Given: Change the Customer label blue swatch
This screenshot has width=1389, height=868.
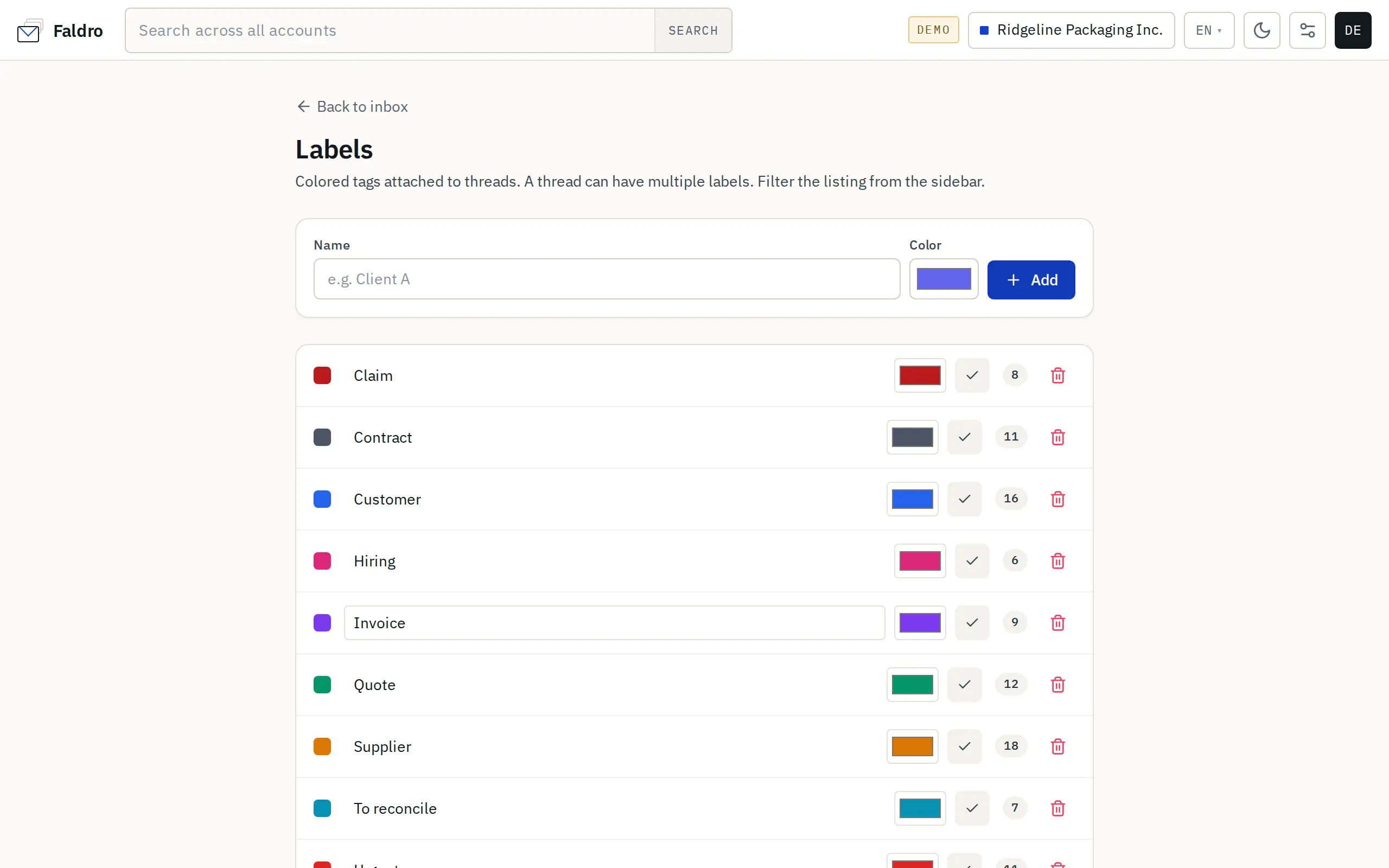Looking at the screenshot, I should pos(912,499).
